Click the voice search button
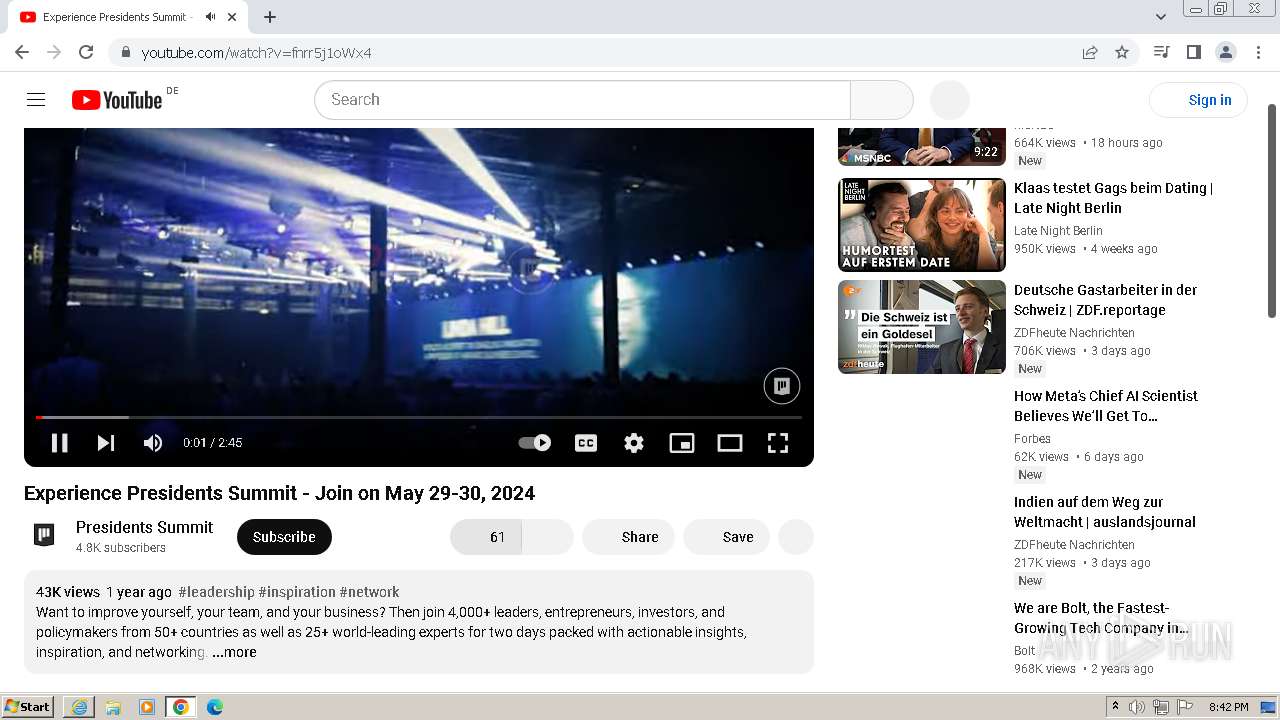Screen dimensions: 1280x720 pyautogui.click(x=950, y=100)
